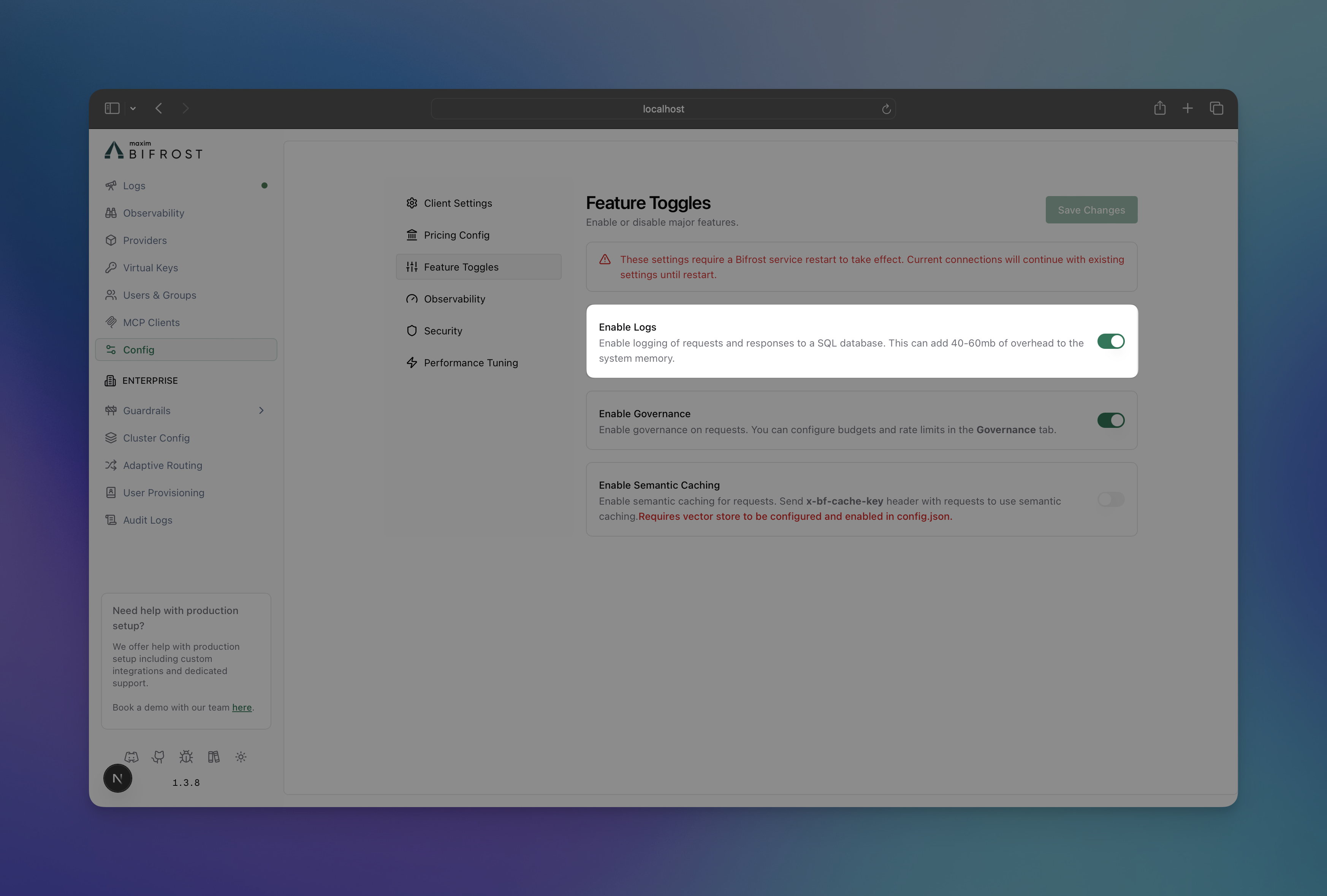Switch theme using the sun icon
This screenshot has width=1327, height=896.
241,757
